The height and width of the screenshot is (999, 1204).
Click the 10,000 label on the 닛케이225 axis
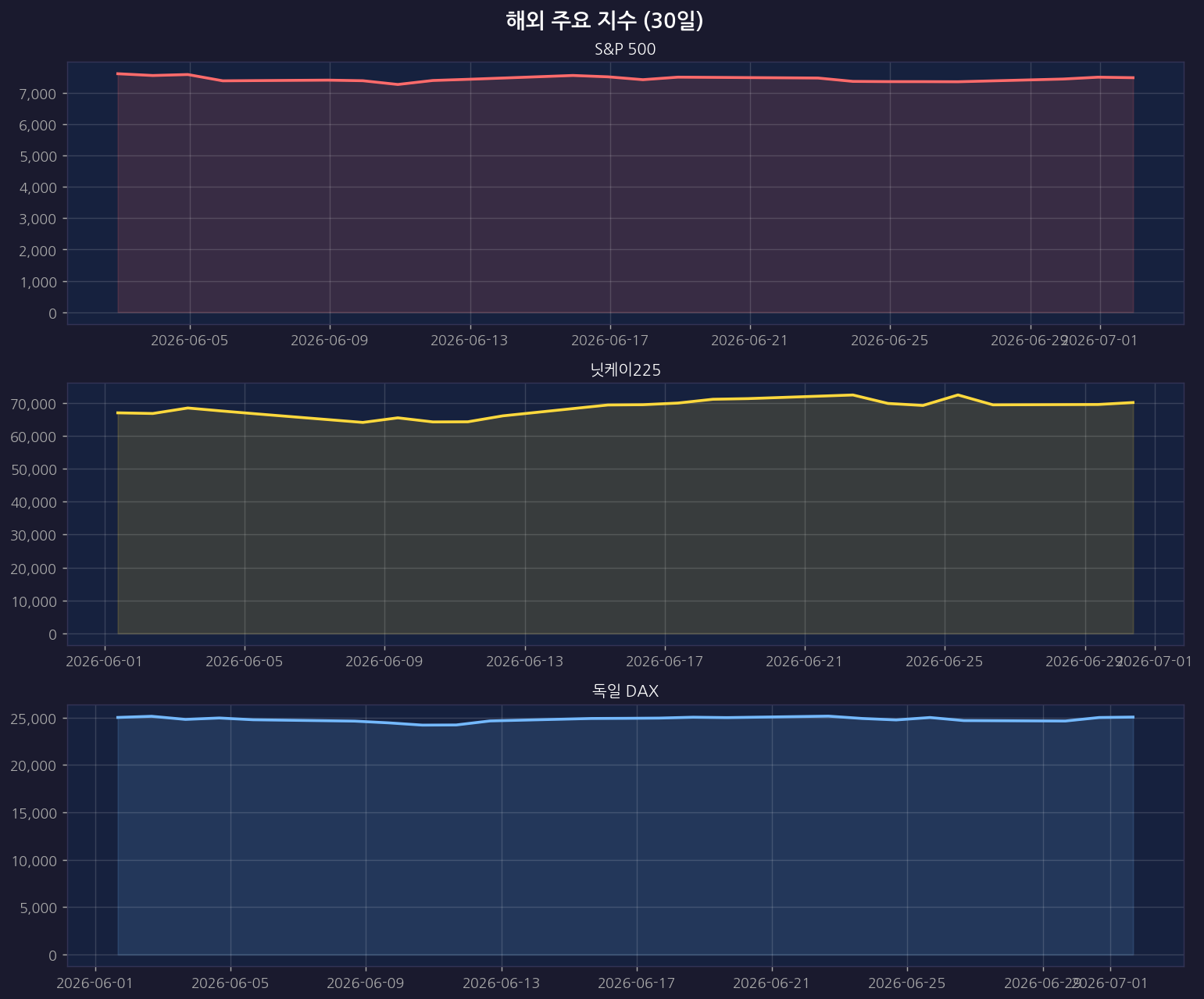pyautogui.click(x=34, y=601)
